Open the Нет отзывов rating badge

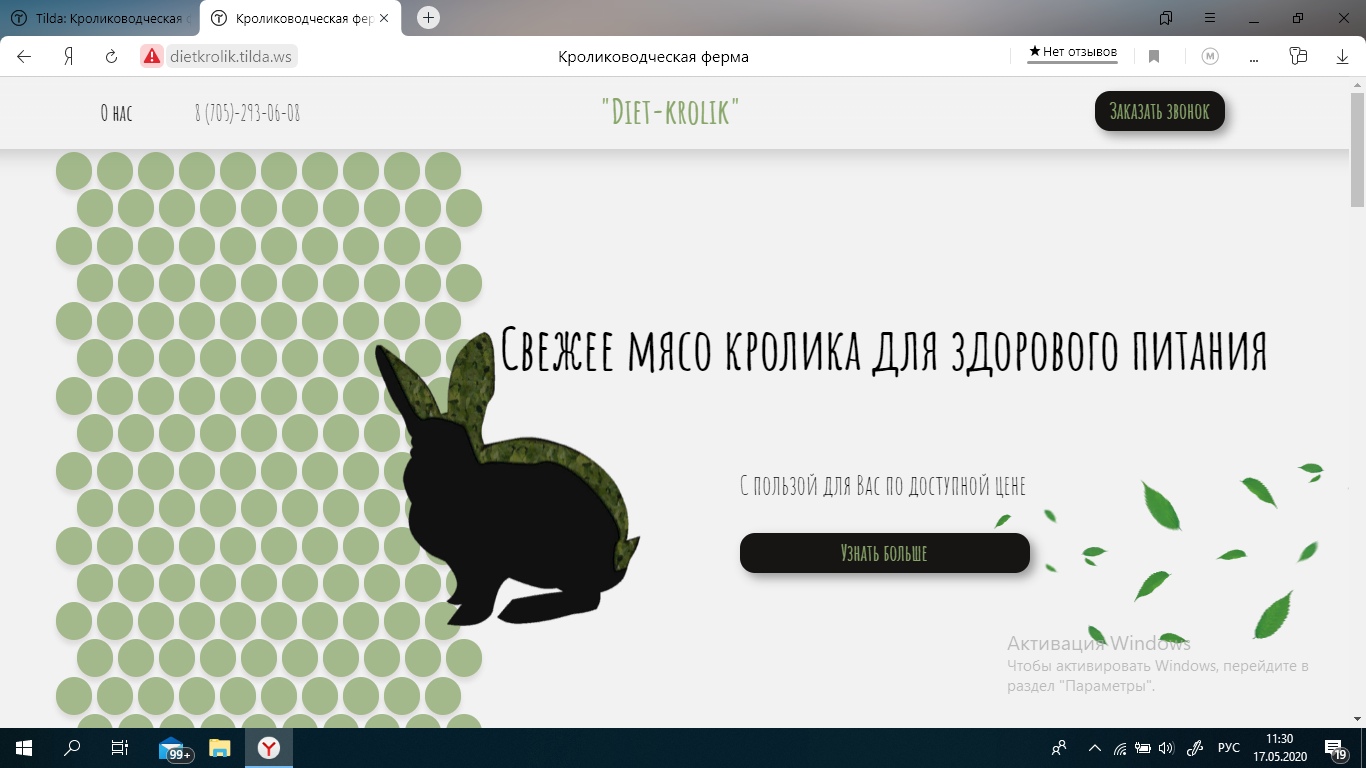point(1073,52)
